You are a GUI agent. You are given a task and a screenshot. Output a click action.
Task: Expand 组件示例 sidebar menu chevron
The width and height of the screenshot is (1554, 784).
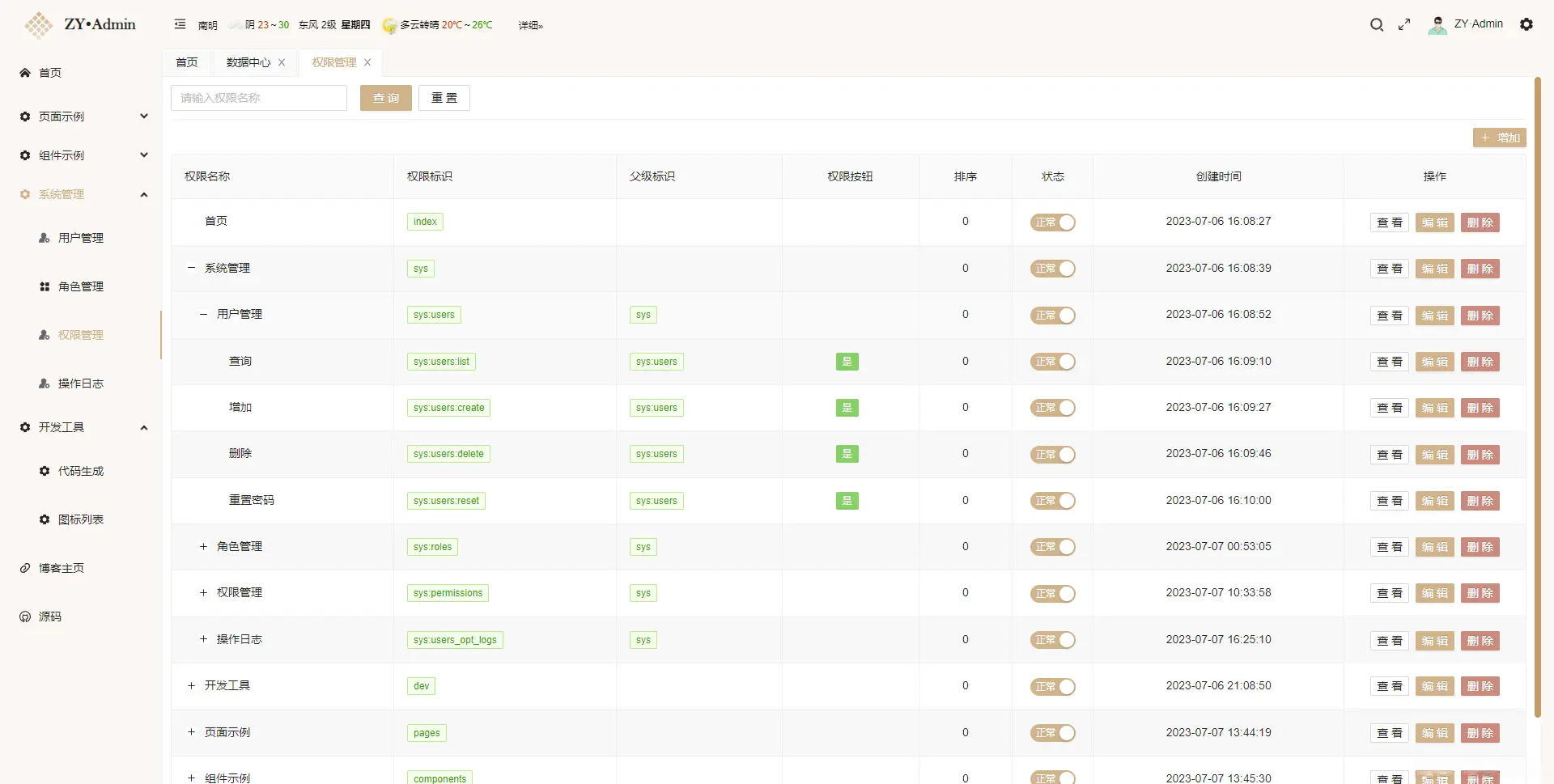[144, 155]
